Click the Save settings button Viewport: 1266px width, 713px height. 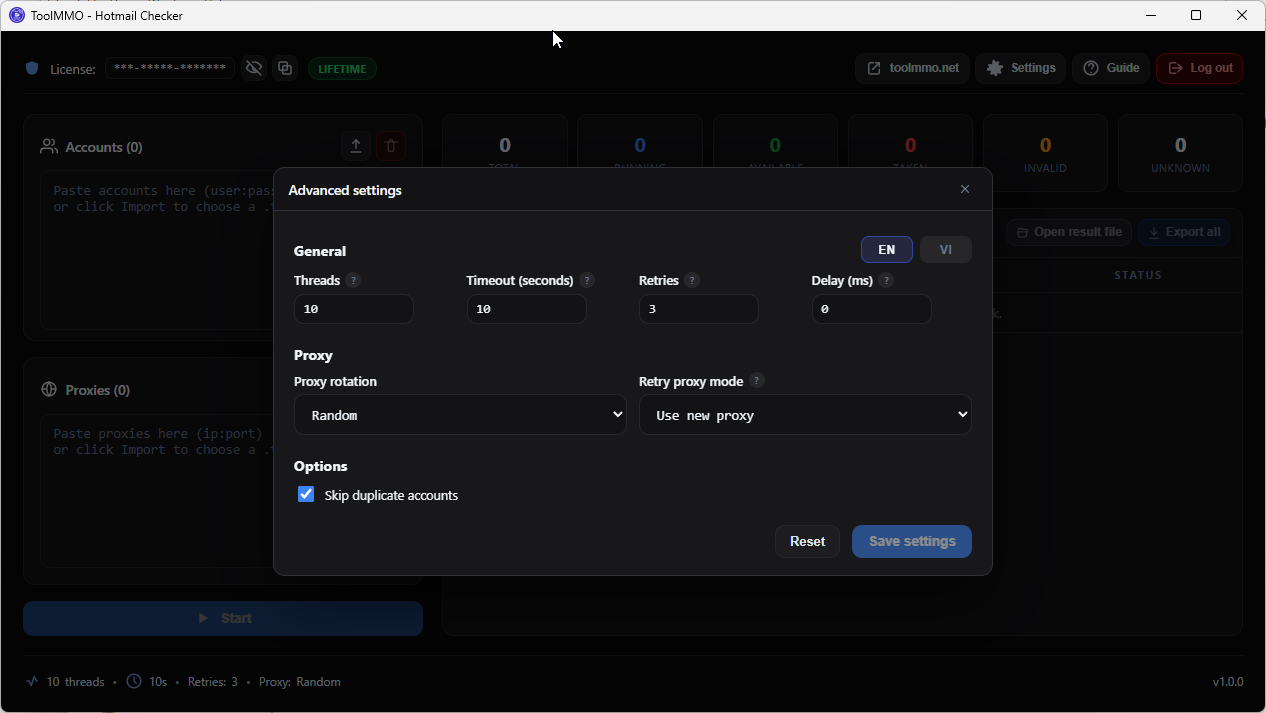(x=912, y=541)
